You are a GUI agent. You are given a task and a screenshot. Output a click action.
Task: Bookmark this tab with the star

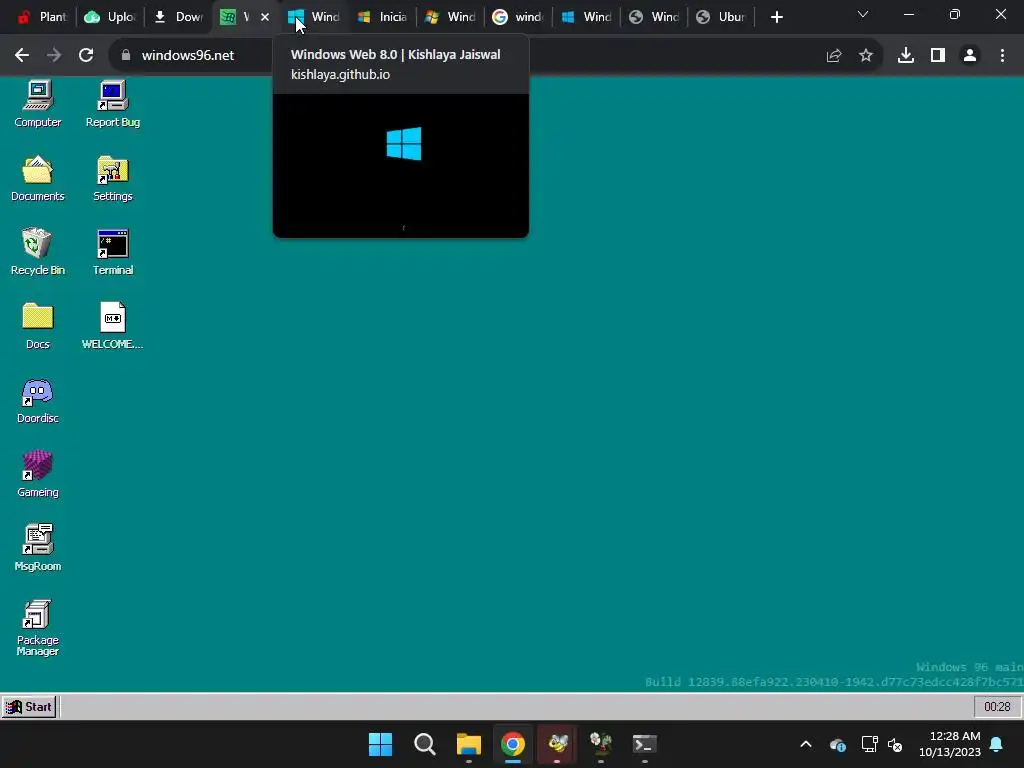tap(866, 56)
